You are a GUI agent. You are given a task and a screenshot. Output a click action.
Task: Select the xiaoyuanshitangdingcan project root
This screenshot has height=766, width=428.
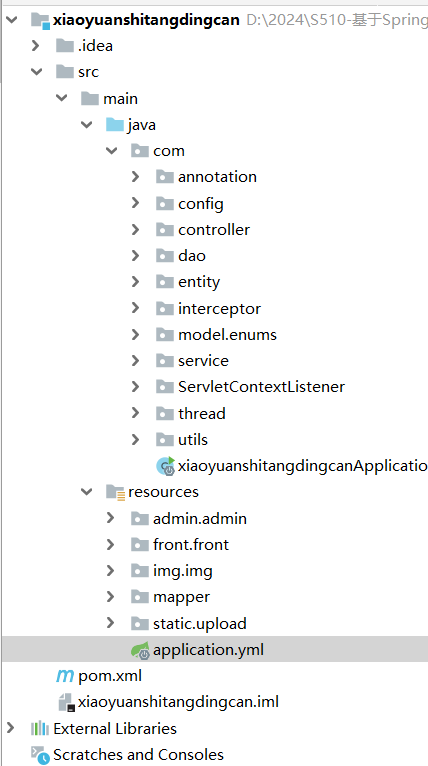[146, 20]
